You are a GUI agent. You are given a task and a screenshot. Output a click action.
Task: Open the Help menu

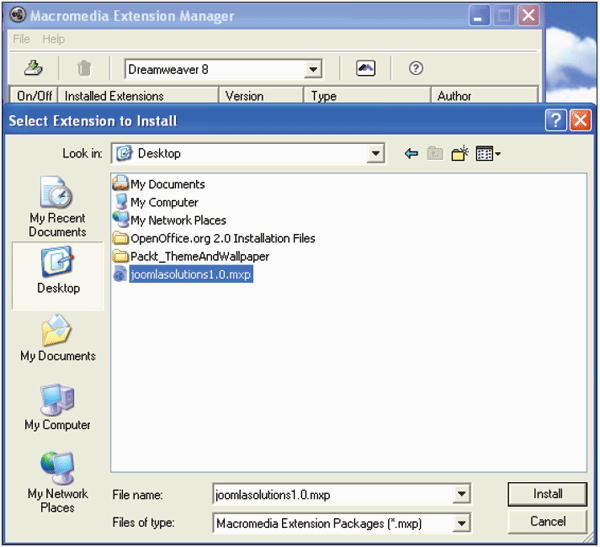(x=54, y=39)
